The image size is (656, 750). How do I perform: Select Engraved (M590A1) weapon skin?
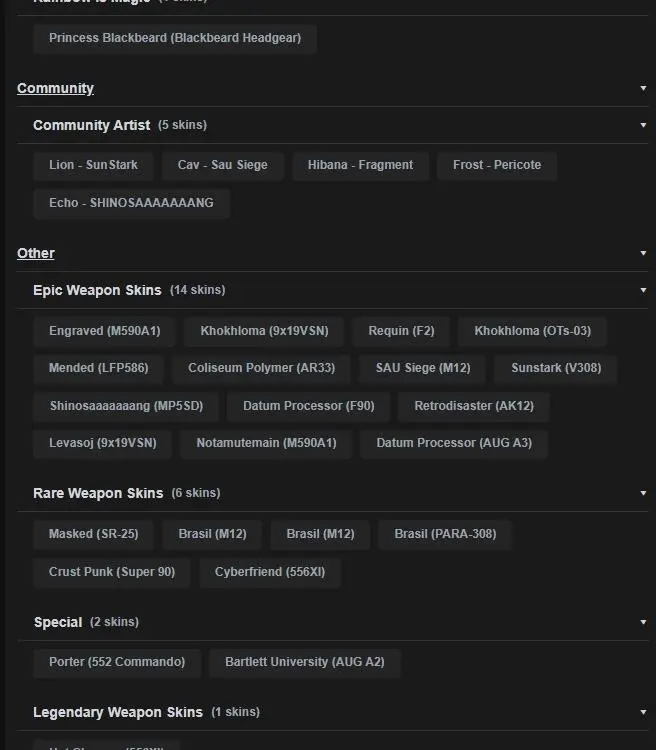coord(104,331)
